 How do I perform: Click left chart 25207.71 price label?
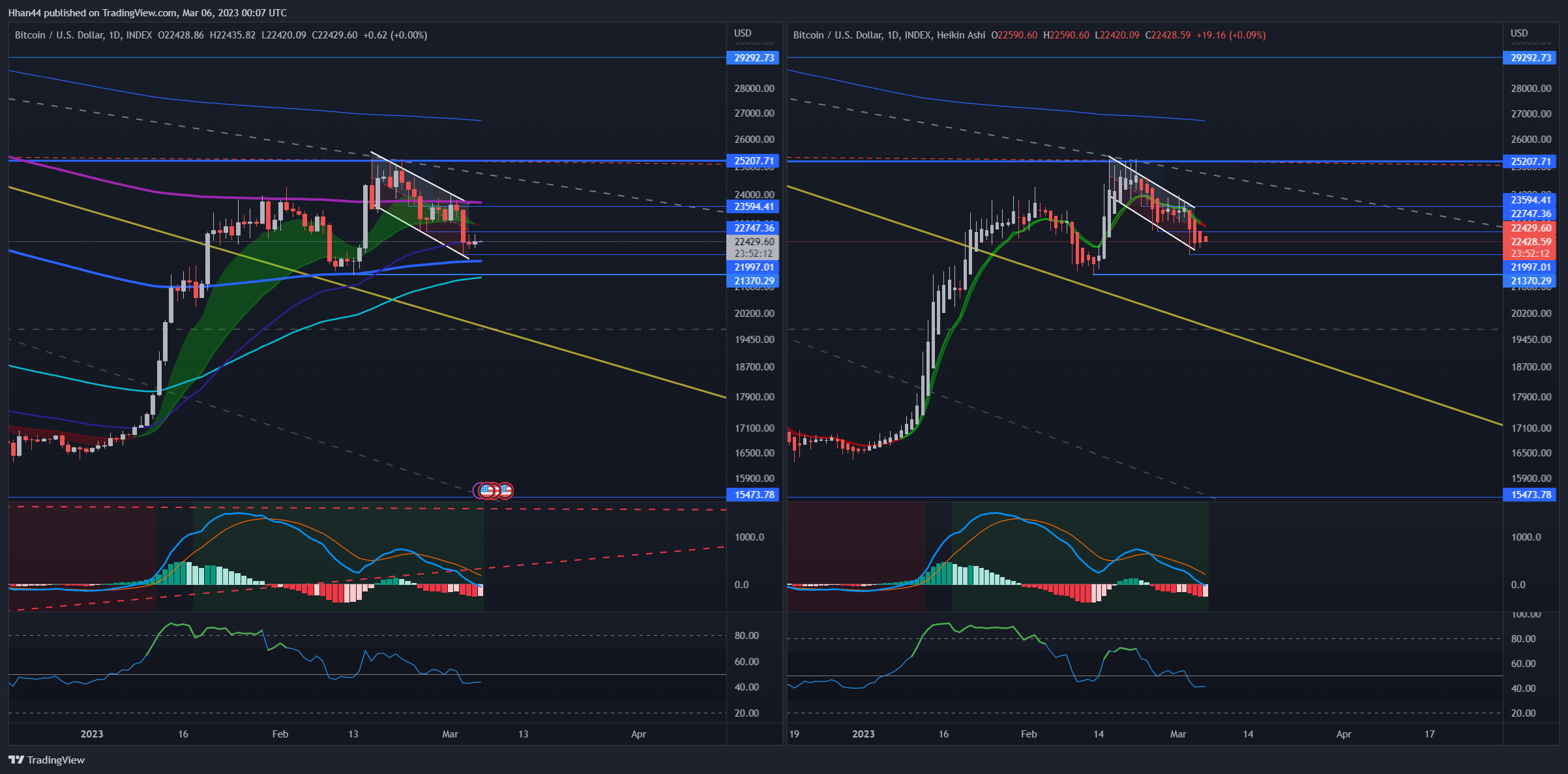tap(753, 161)
